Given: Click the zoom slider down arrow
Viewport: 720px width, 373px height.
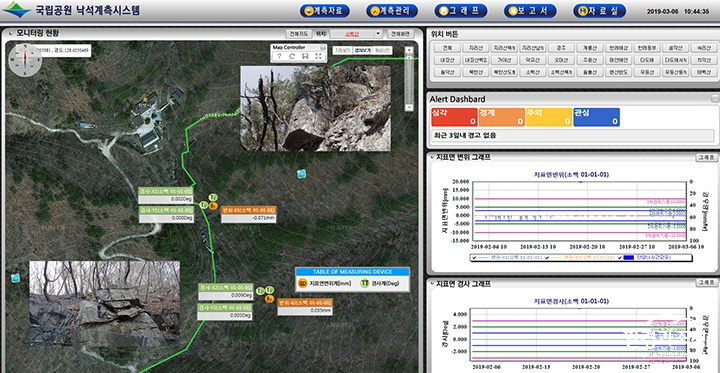Looking at the screenshot, I should pos(409,107).
